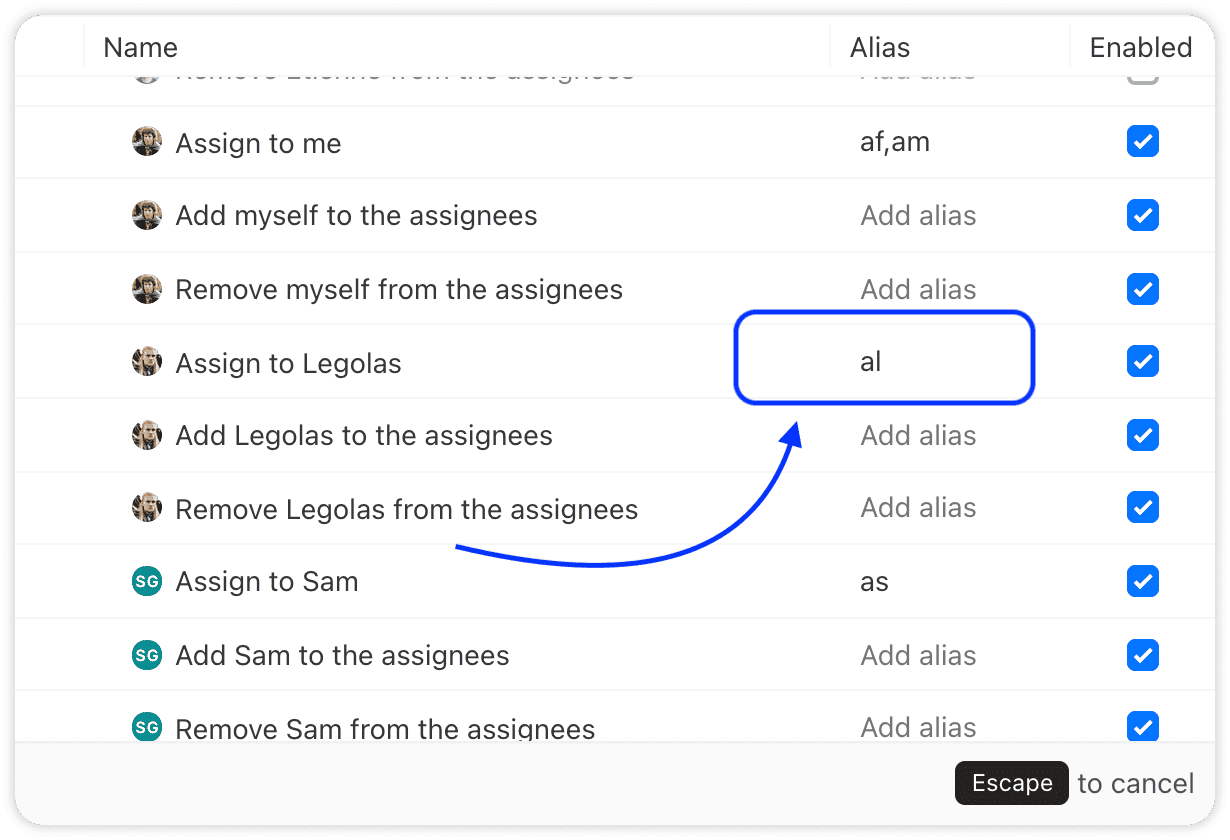
Task: Click avatar next to Add myself to the assignees
Action: click(147, 215)
